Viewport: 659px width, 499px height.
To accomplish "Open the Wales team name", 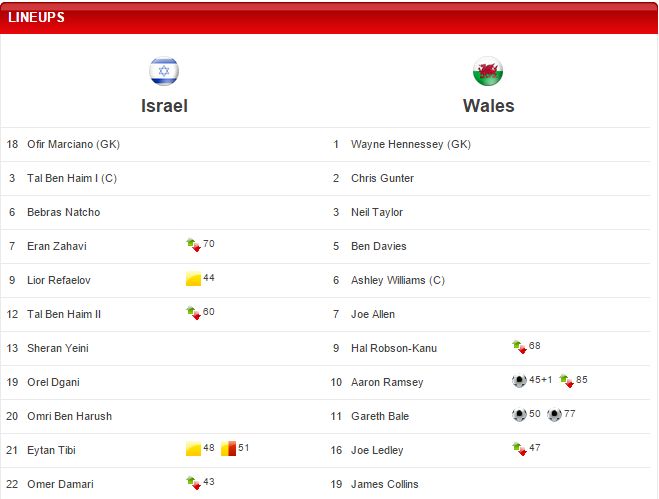I will click(x=488, y=106).
